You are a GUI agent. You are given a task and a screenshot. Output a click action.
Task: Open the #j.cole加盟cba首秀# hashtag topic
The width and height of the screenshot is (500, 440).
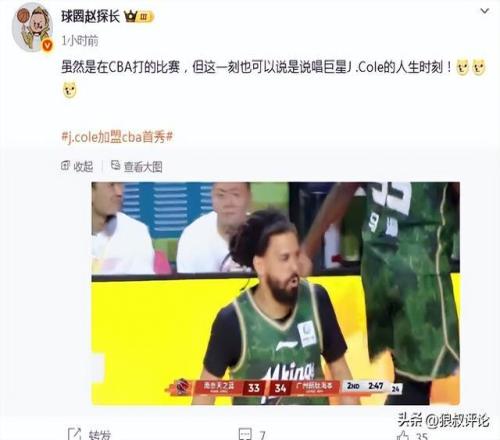coord(117,137)
